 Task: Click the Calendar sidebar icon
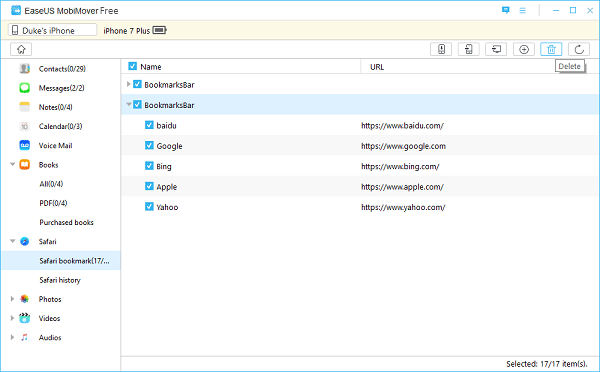tap(24, 126)
